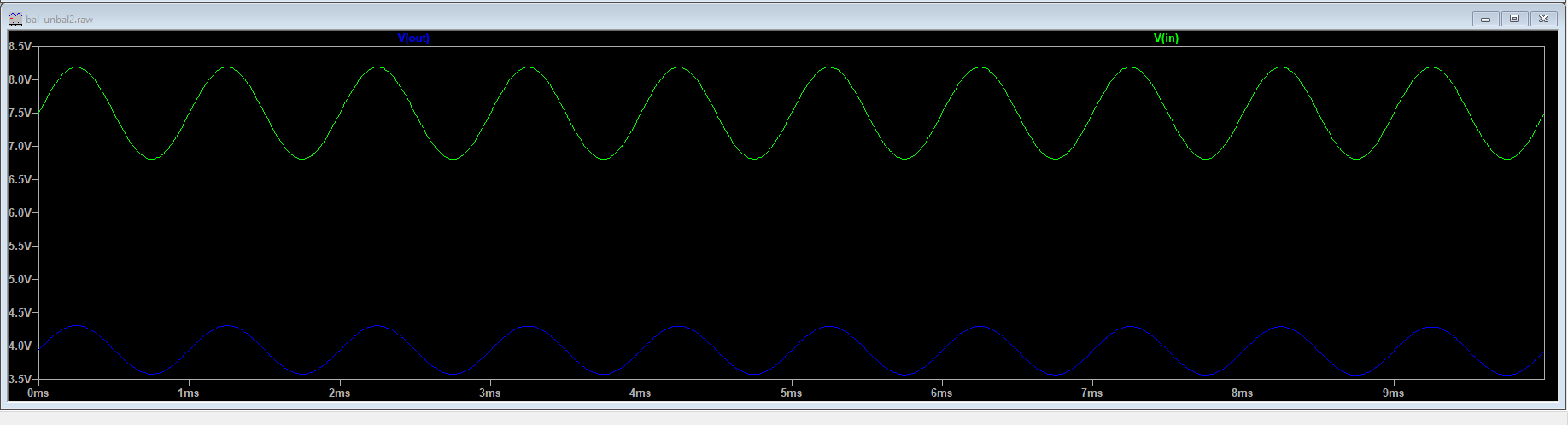Click the 9ms time axis label

pos(1393,393)
